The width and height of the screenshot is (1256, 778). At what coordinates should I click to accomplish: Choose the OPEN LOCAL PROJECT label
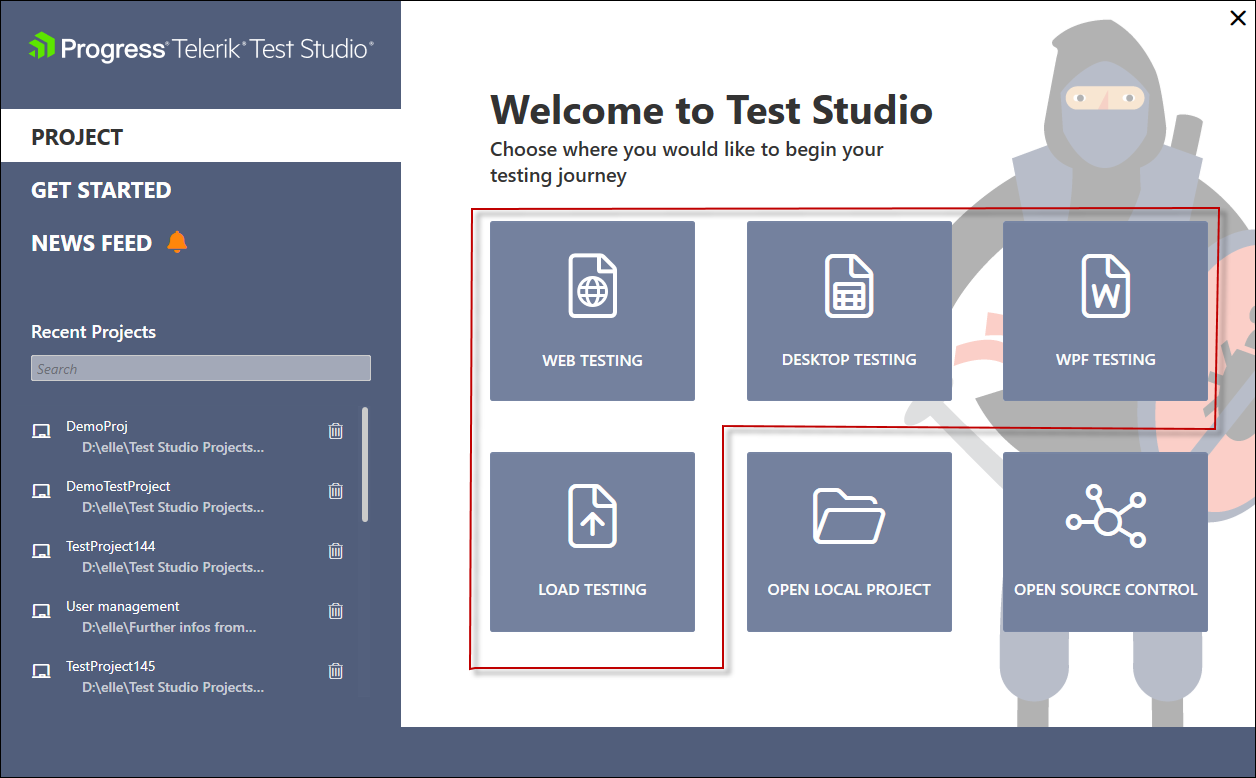click(849, 590)
